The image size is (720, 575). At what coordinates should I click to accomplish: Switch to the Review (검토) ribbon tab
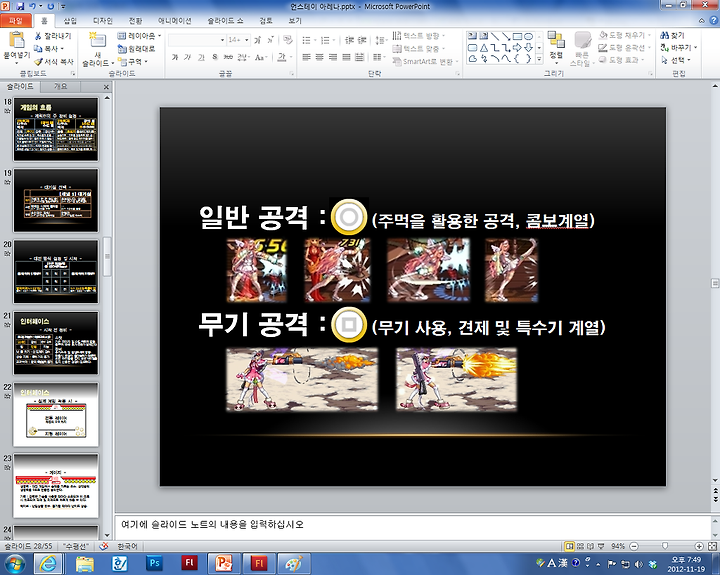coord(265,21)
